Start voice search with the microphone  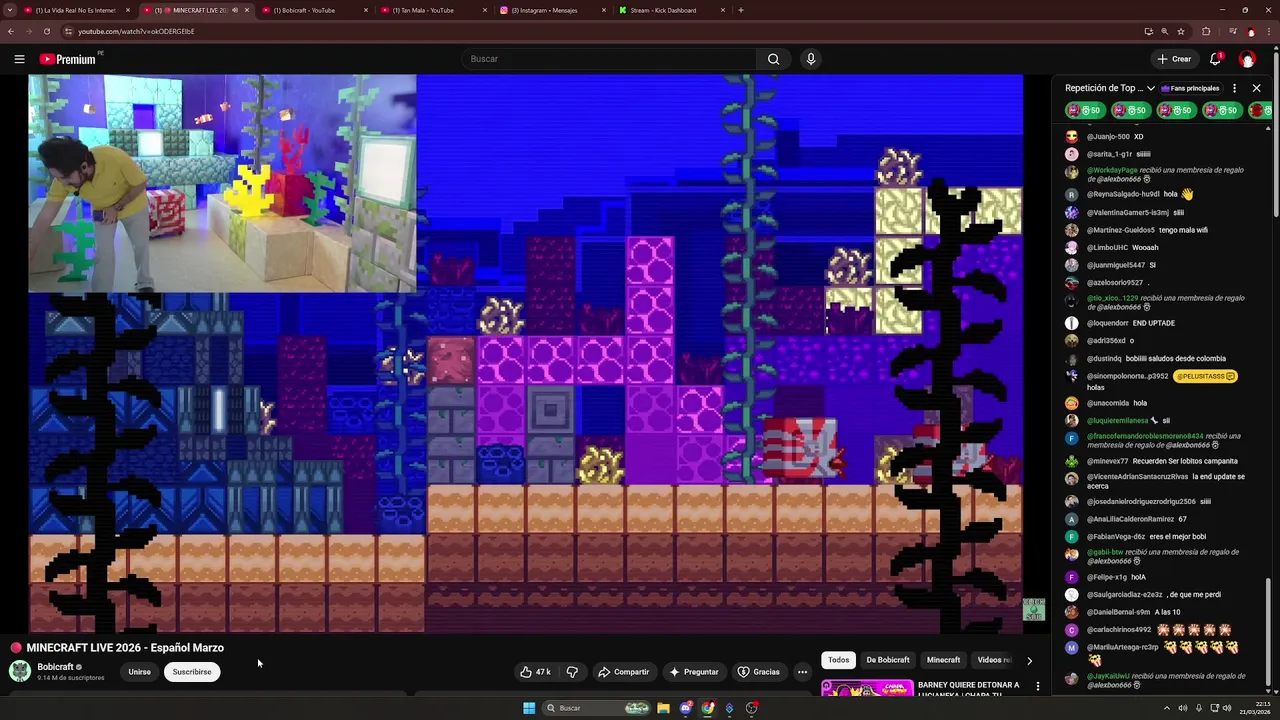811,59
